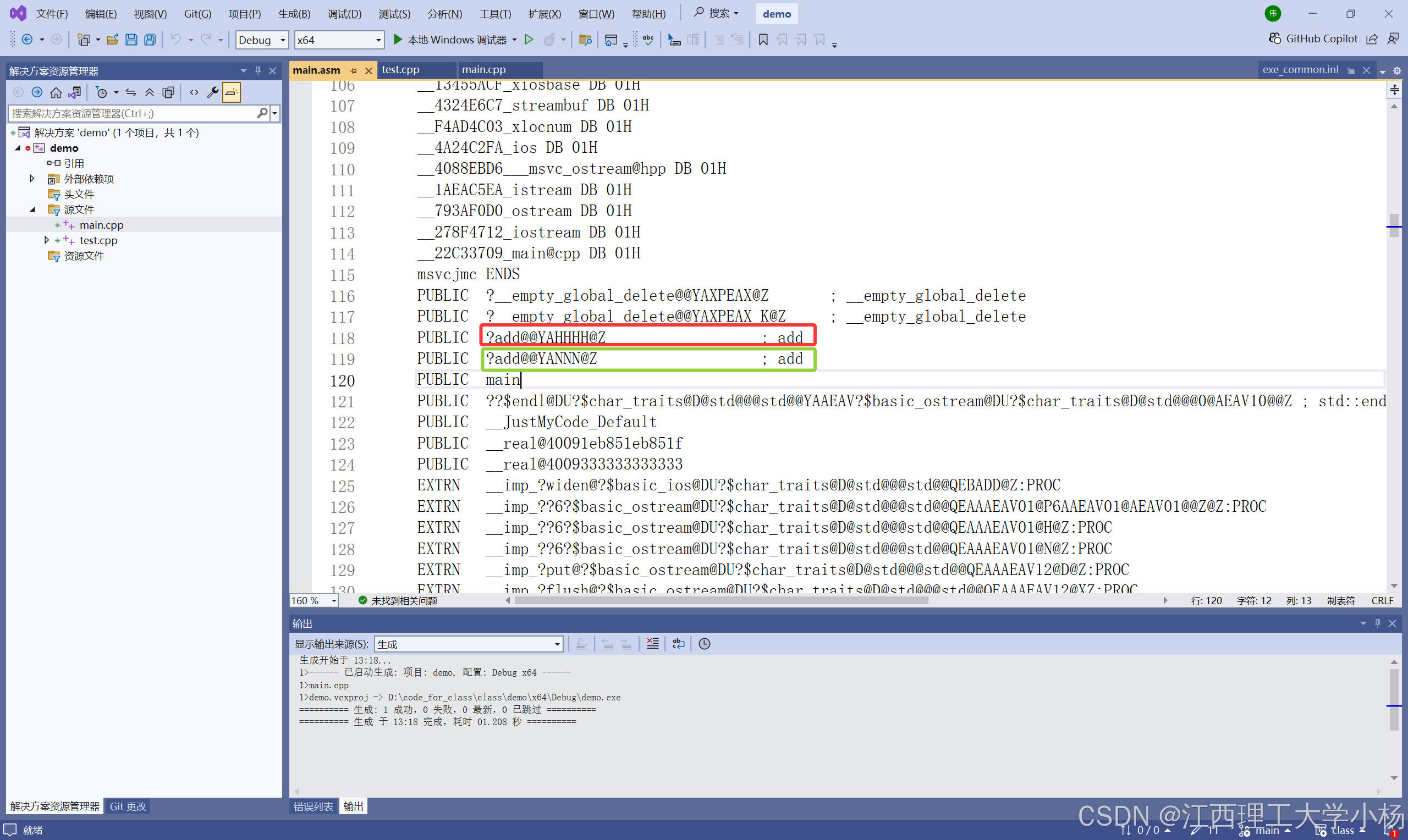Image resolution: width=1408 pixels, height=840 pixels.
Task: Click the Toggle Bookmark icon in toolbar
Action: click(763, 40)
